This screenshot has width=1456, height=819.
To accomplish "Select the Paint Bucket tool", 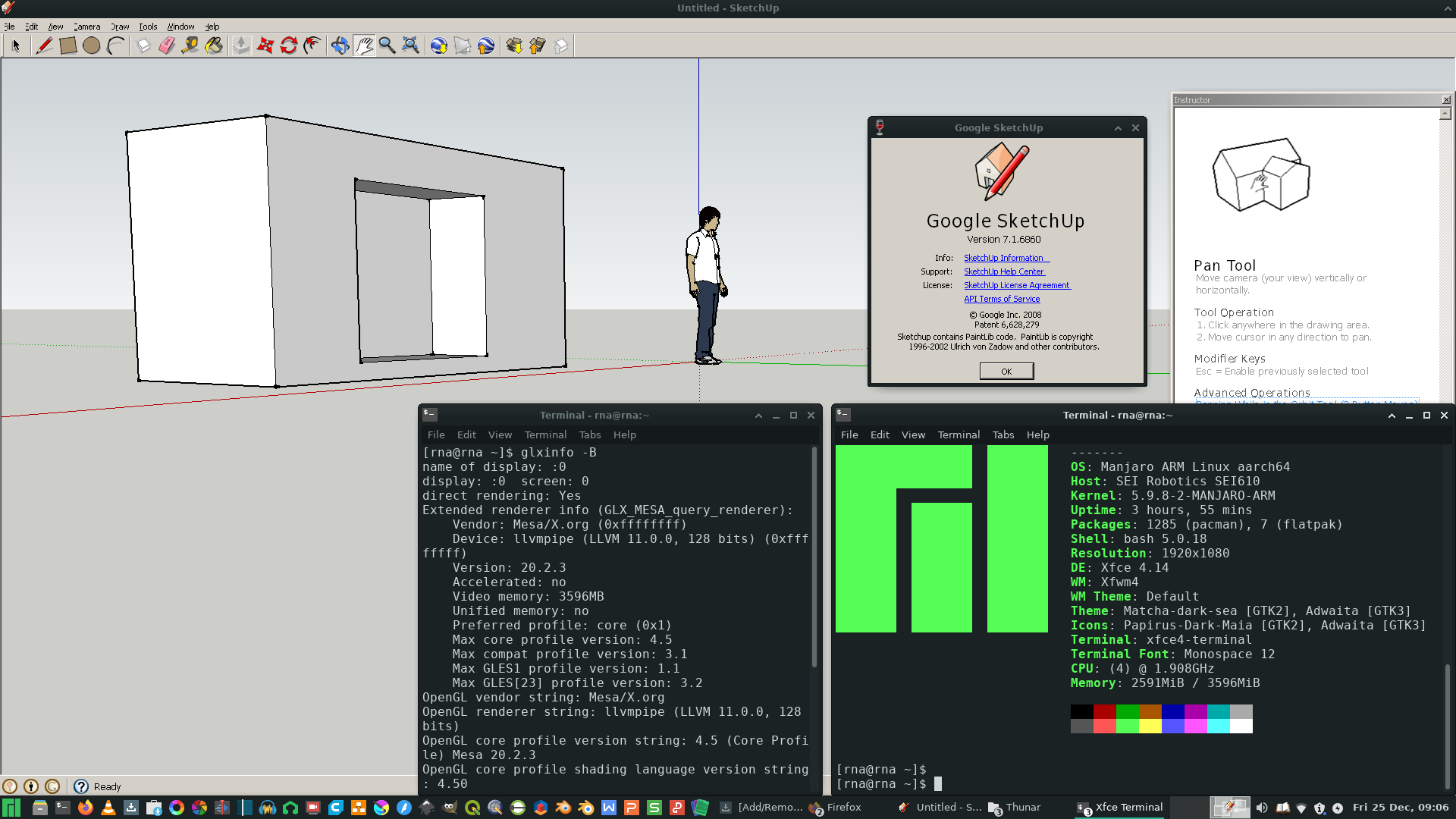I will (214, 45).
